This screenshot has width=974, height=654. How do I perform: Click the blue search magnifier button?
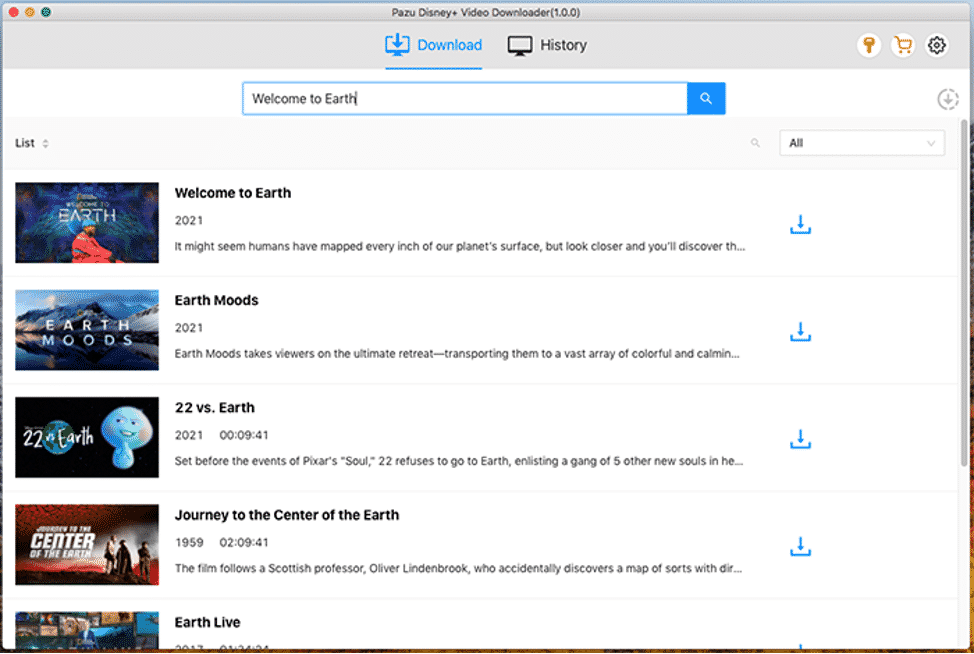pyautogui.click(x=706, y=98)
